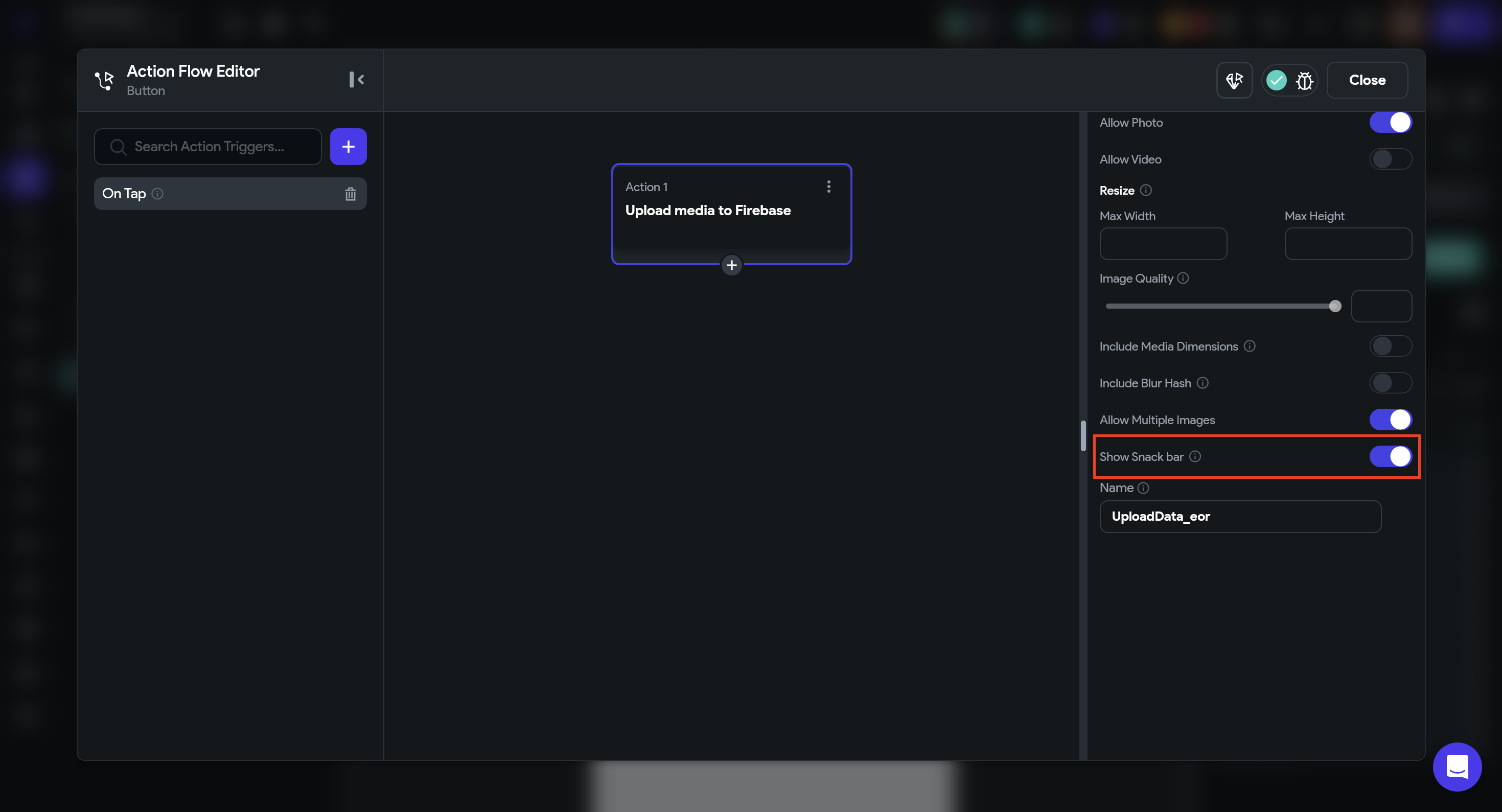Delete the On Tap trigger

point(350,194)
